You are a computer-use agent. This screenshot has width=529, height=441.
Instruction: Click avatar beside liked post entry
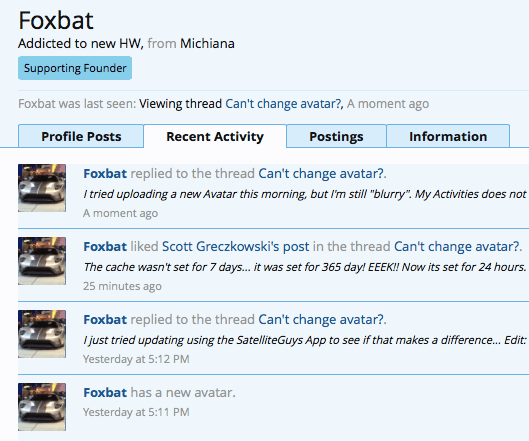pos(42,261)
